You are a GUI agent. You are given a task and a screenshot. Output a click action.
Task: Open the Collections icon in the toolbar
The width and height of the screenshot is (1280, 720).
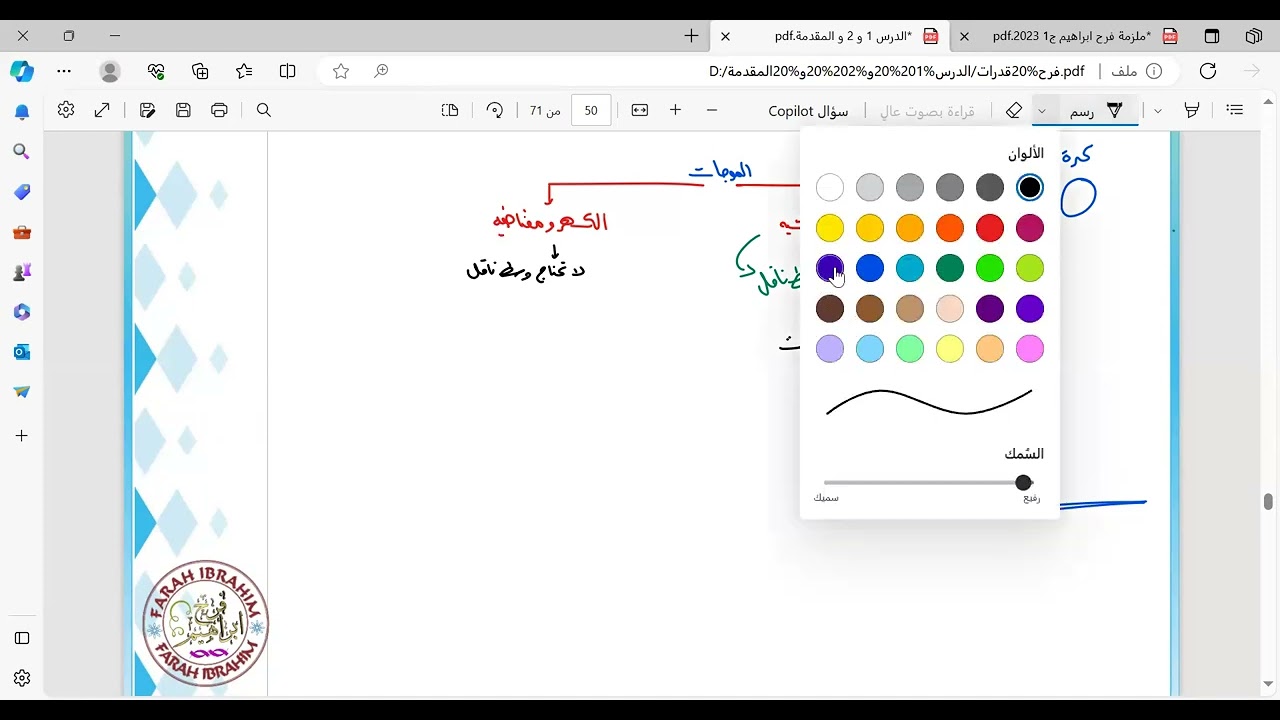click(x=200, y=71)
